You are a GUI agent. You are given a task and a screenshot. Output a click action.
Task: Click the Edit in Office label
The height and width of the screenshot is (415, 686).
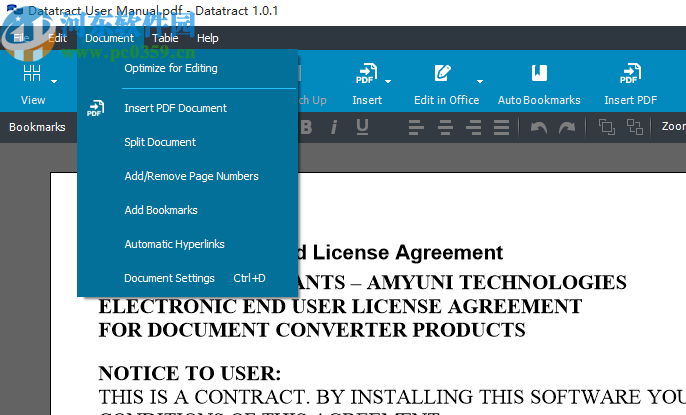(x=446, y=100)
